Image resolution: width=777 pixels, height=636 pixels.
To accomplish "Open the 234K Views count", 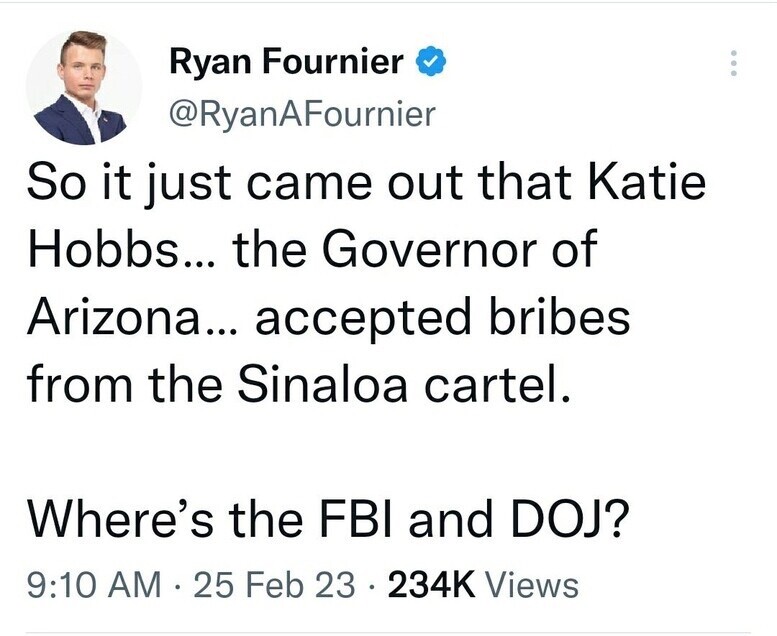I will (x=483, y=585).
